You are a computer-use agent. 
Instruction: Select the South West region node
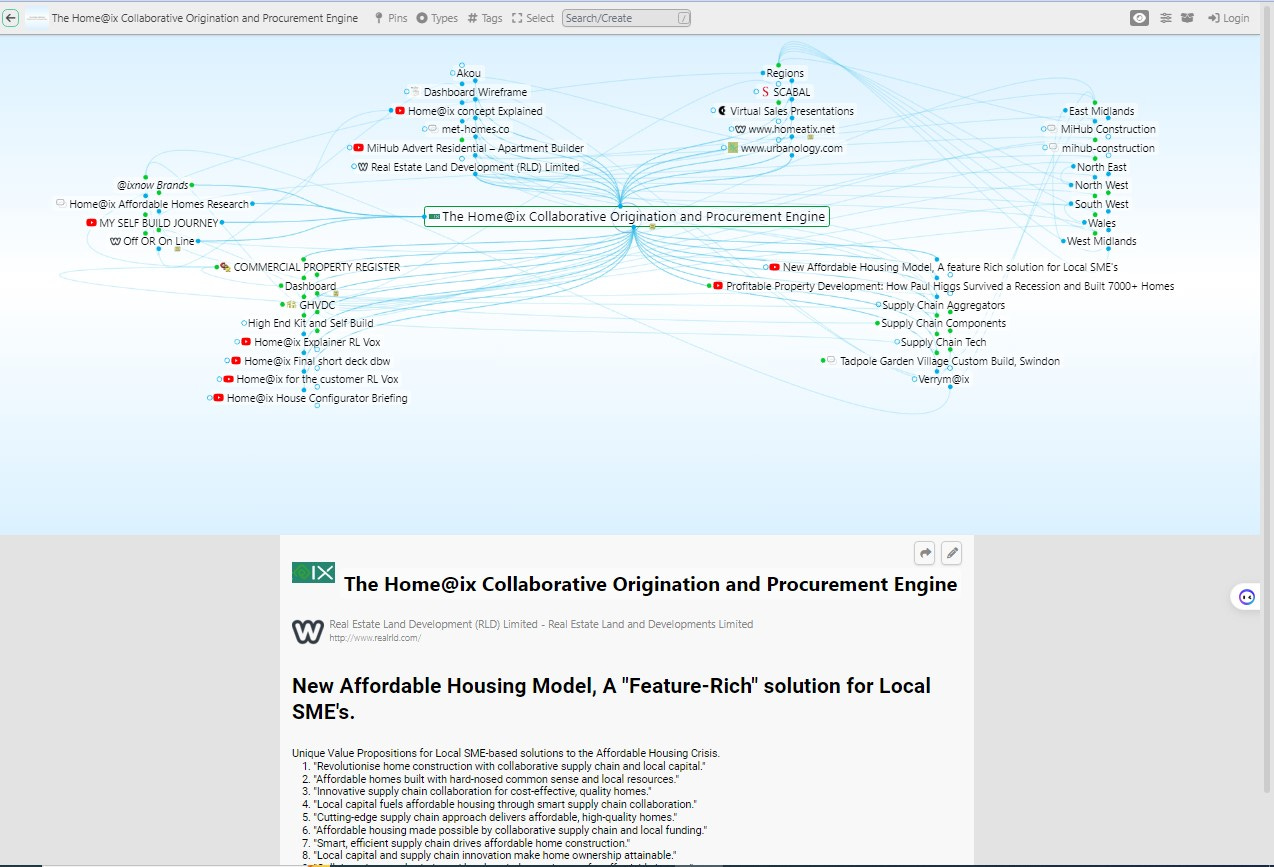point(1101,204)
